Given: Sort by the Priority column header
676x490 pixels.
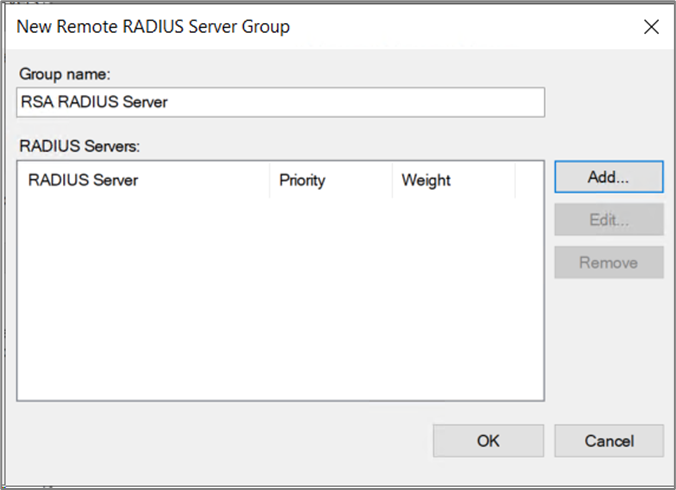Looking at the screenshot, I should pos(330,181).
